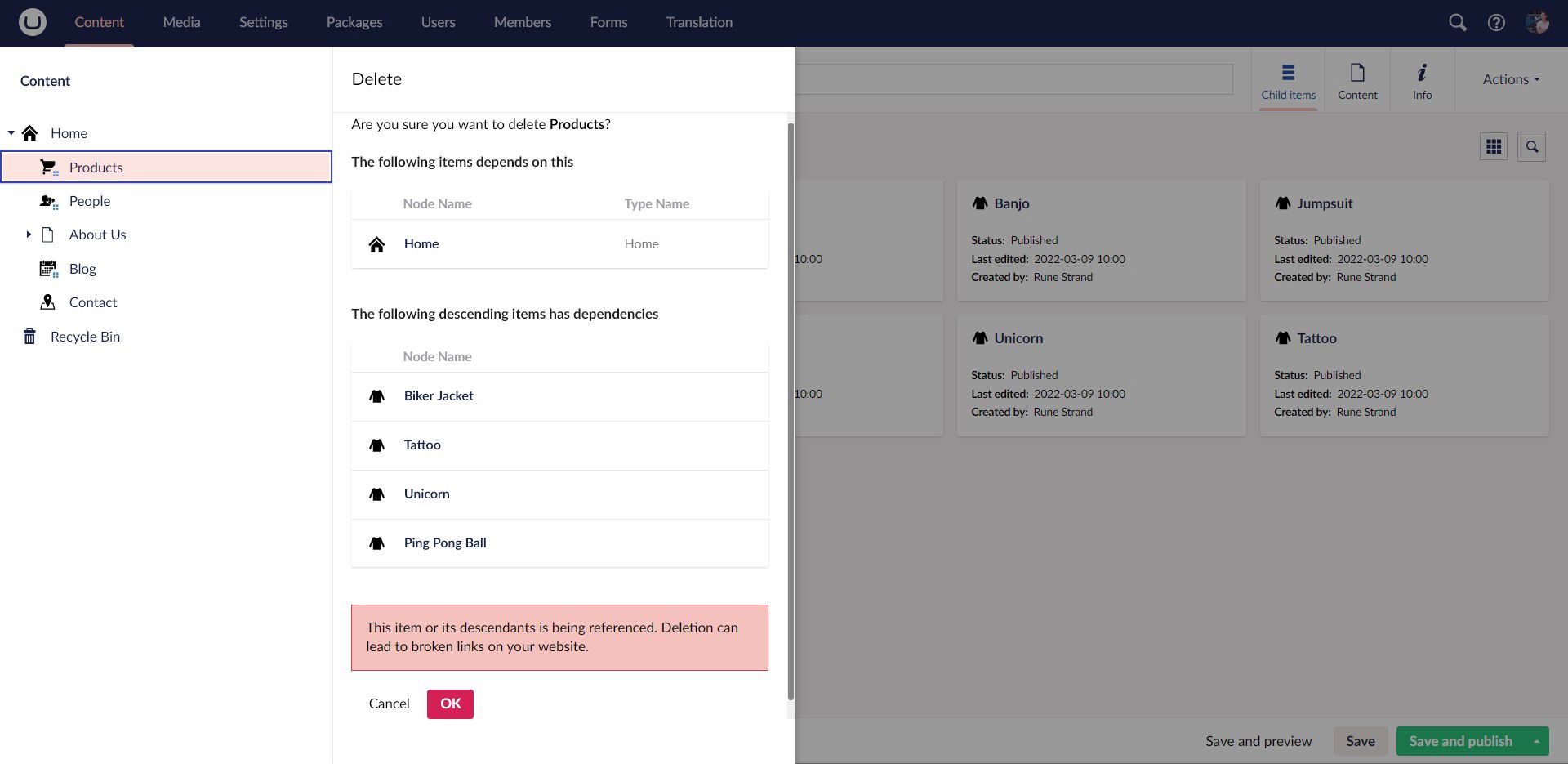The height and width of the screenshot is (764, 1568).
Task: Cancel the delete dialog
Action: pos(389,704)
